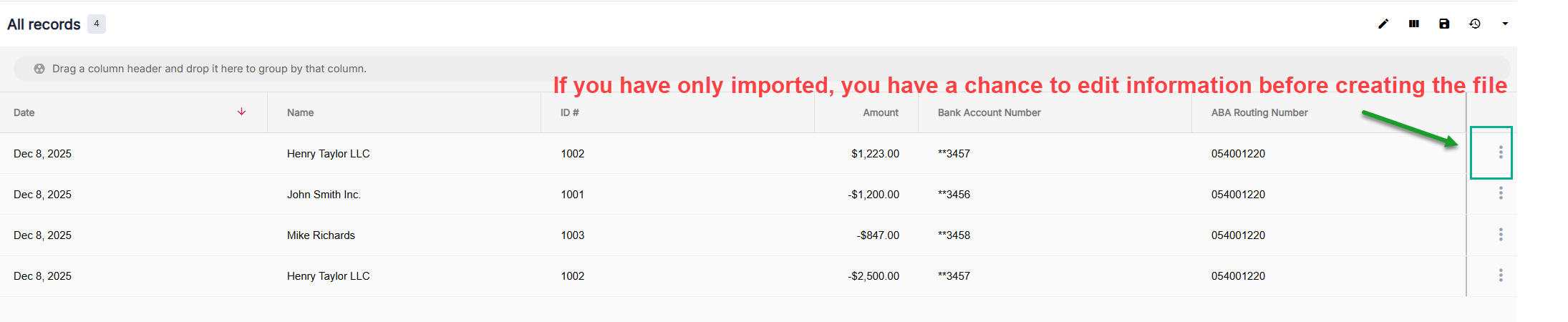Click the Bank Account Number column header

(989, 112)
